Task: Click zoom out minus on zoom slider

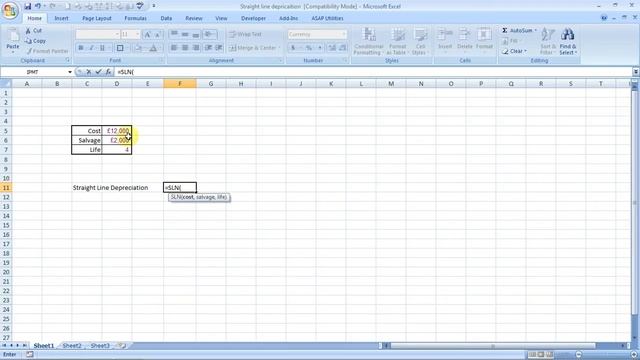Action: [x=578, y=354]
